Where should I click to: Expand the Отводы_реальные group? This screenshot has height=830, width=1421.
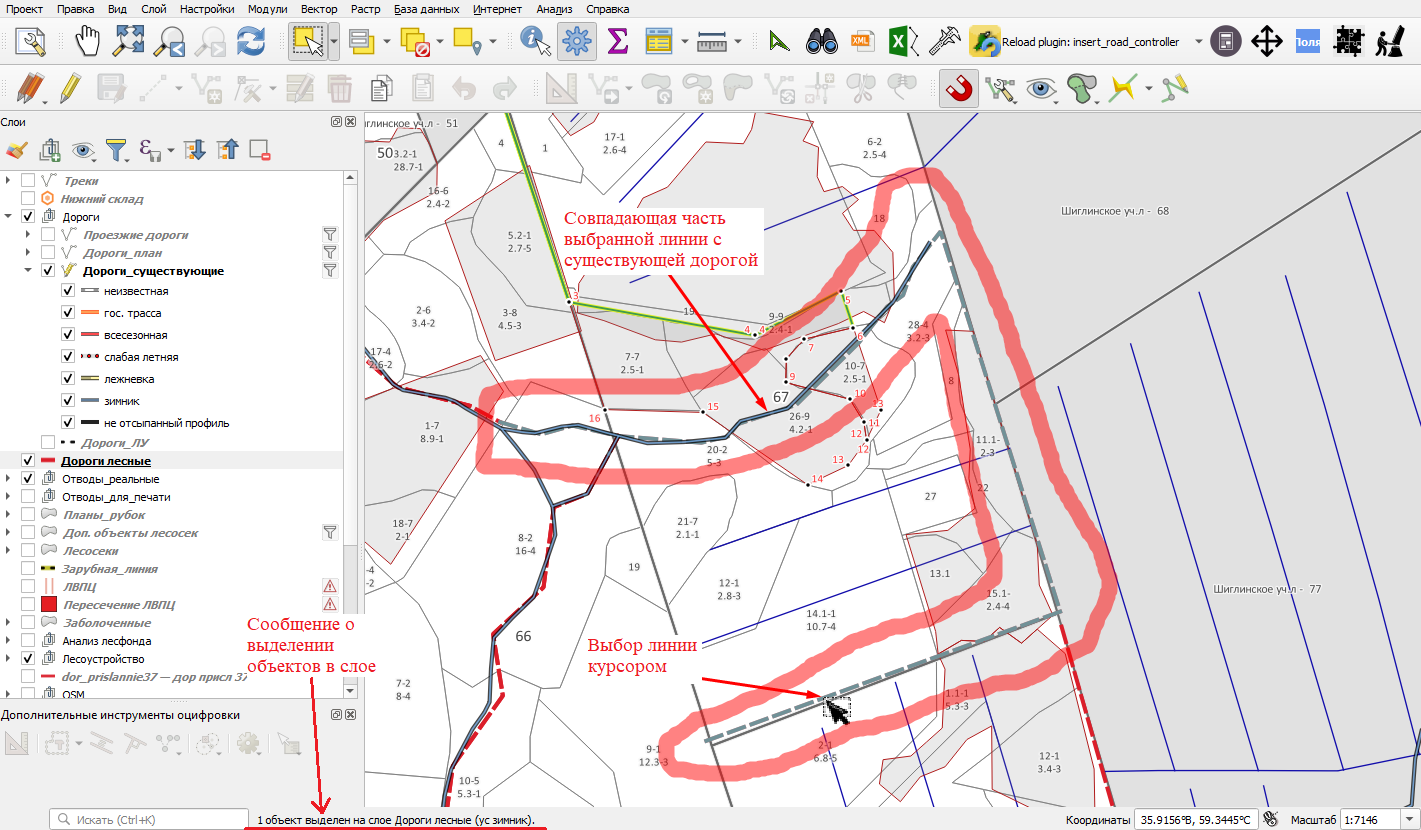coord(9,479)
